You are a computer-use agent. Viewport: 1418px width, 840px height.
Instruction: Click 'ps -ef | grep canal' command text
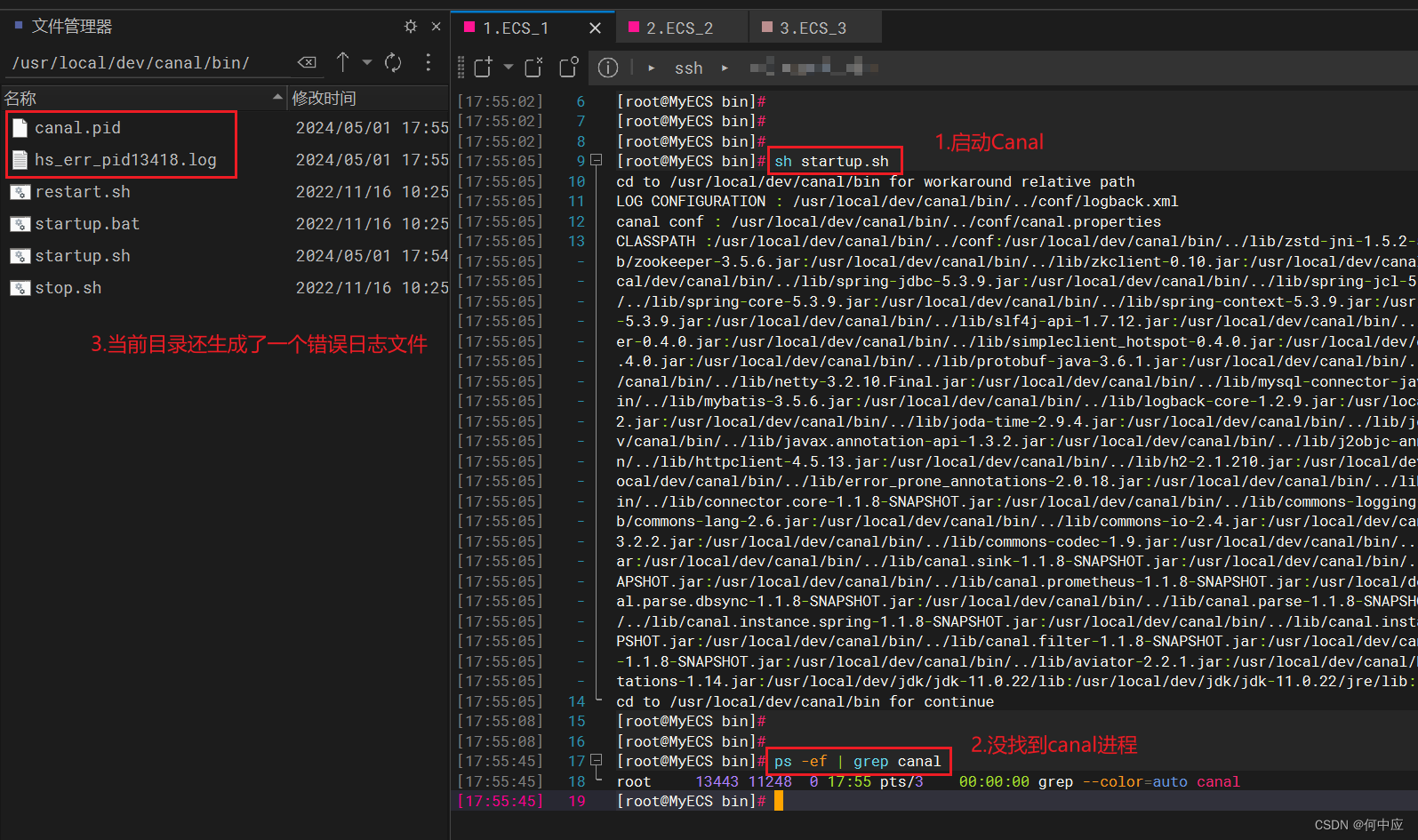(x=857, y=762)
